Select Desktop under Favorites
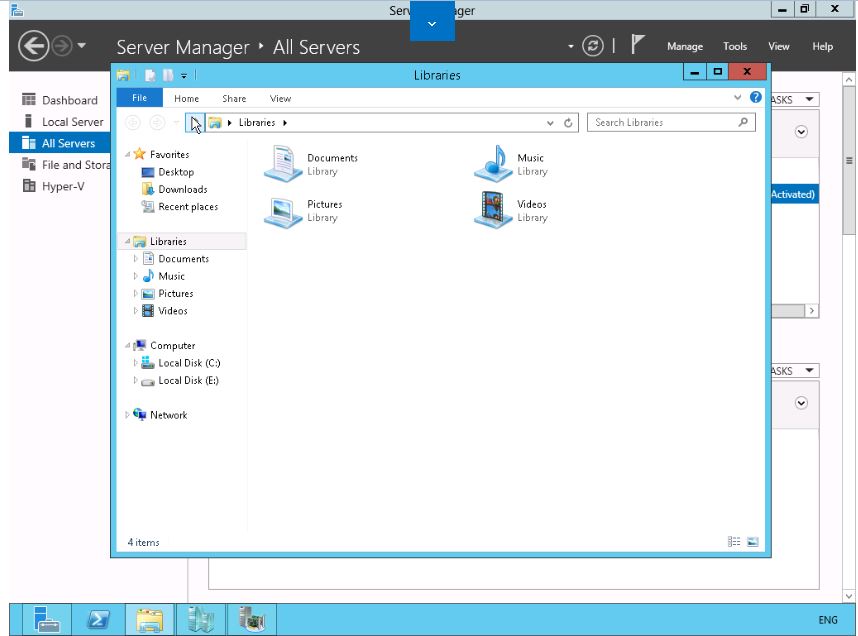Image resolution: width=858 pixels, height=636 pixels. click(x=167, y=172)
